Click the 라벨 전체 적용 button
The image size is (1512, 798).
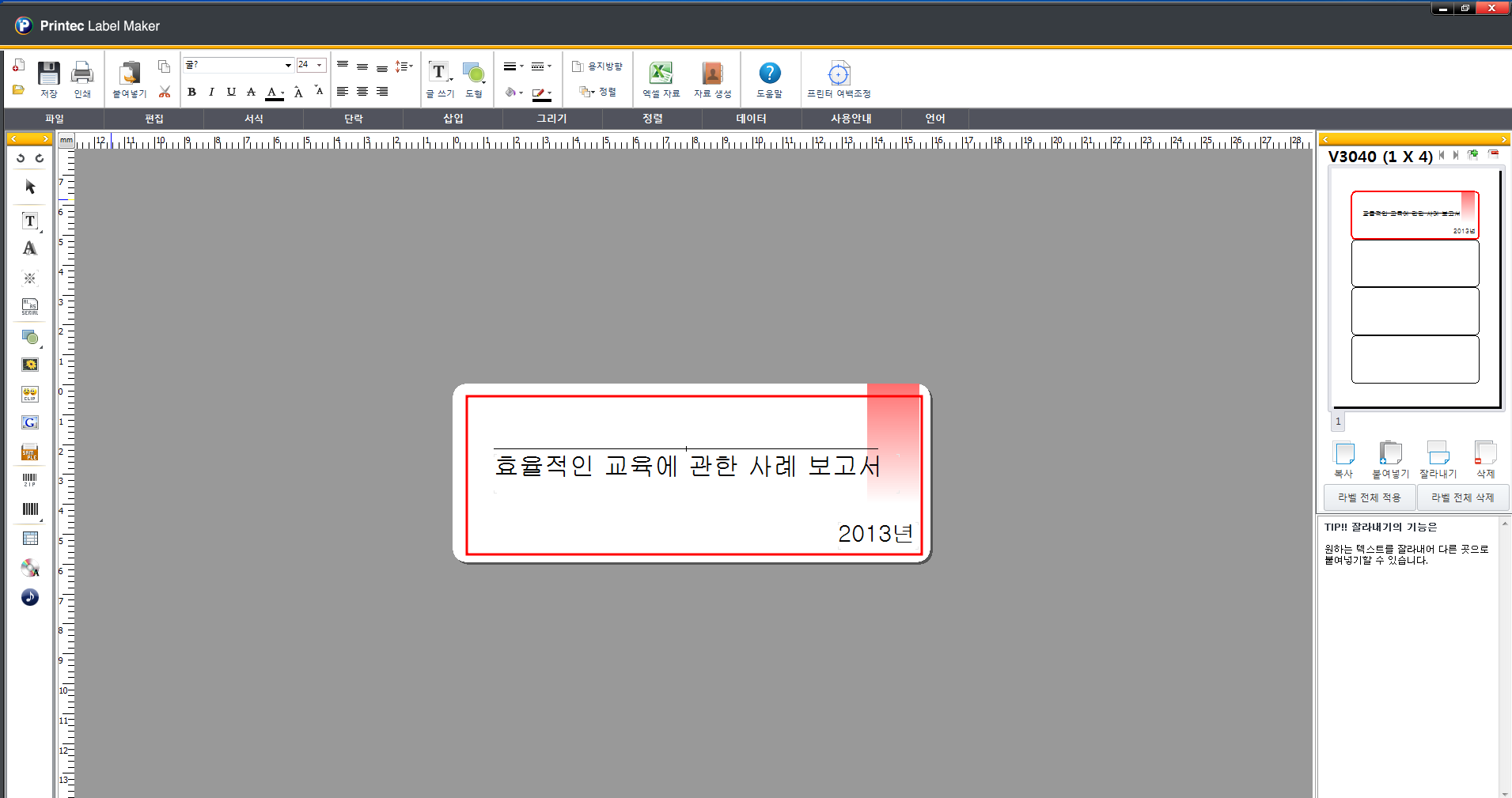click(1370, 497)
